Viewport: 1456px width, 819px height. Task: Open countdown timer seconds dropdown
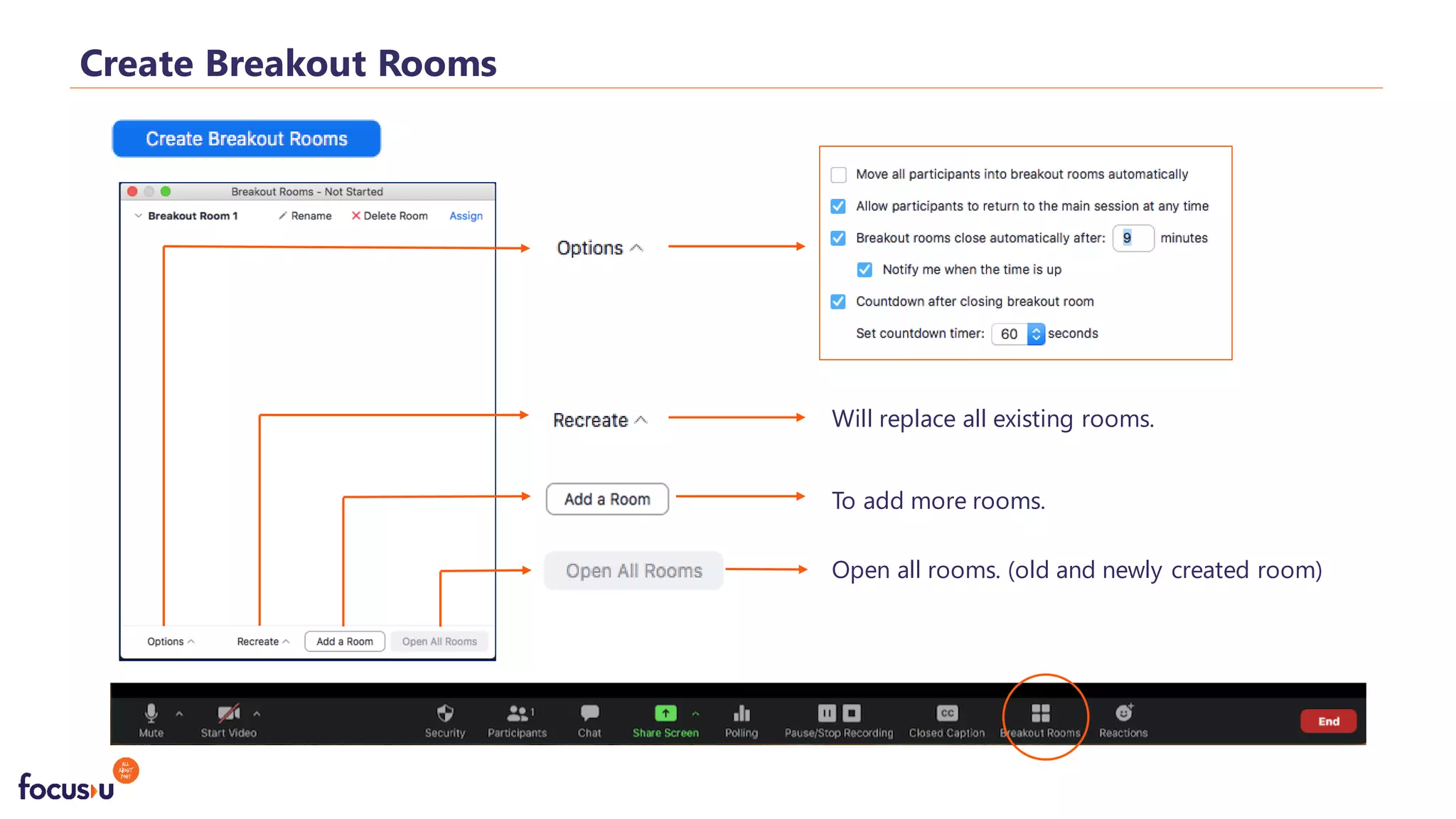[x=1036, y=334]
